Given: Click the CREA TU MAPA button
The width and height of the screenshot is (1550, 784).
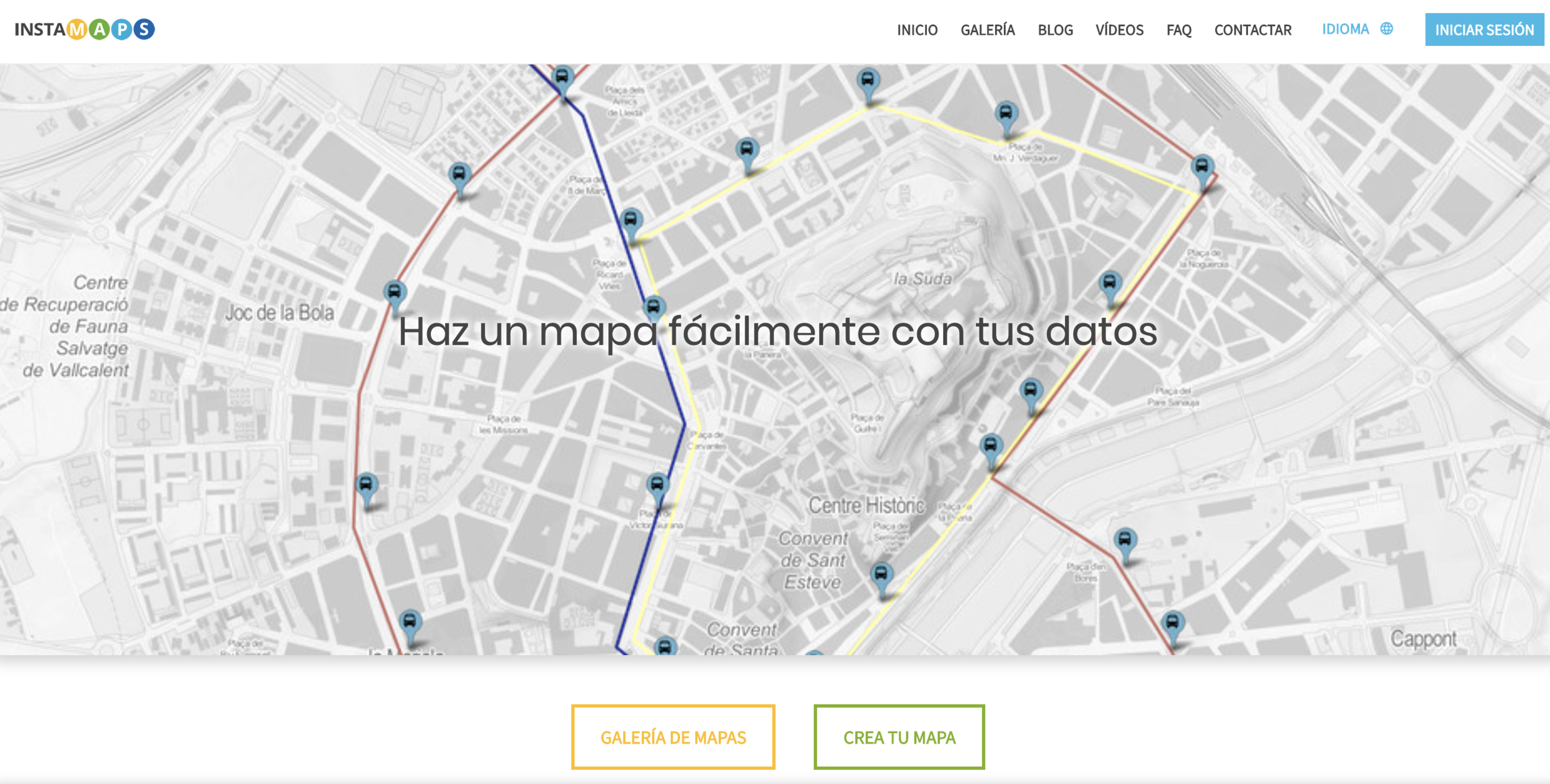Looking at the screenshot, I should (899, 737).
